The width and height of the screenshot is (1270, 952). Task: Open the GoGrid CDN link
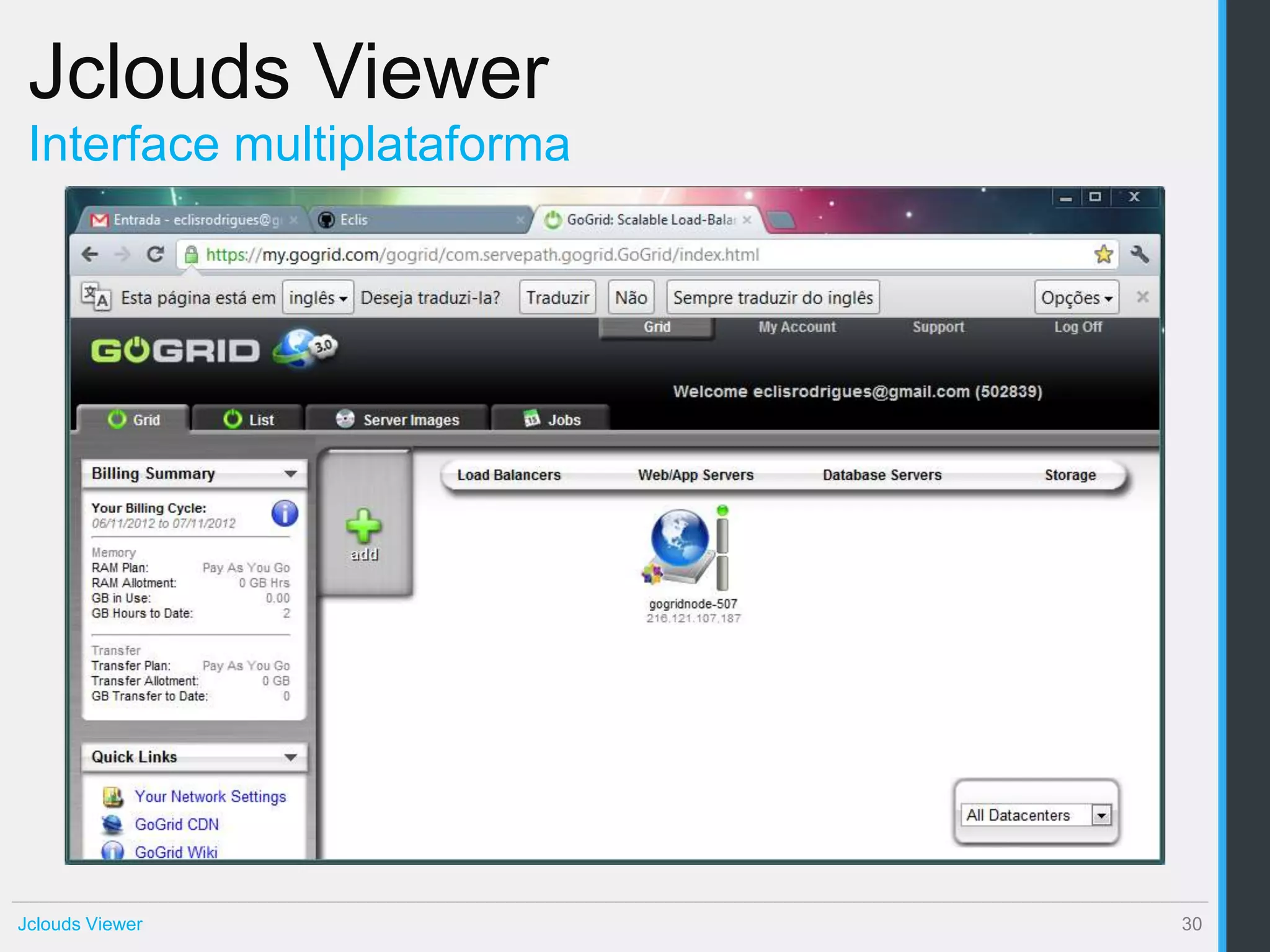pyautogui.click(x=177, y=824)
